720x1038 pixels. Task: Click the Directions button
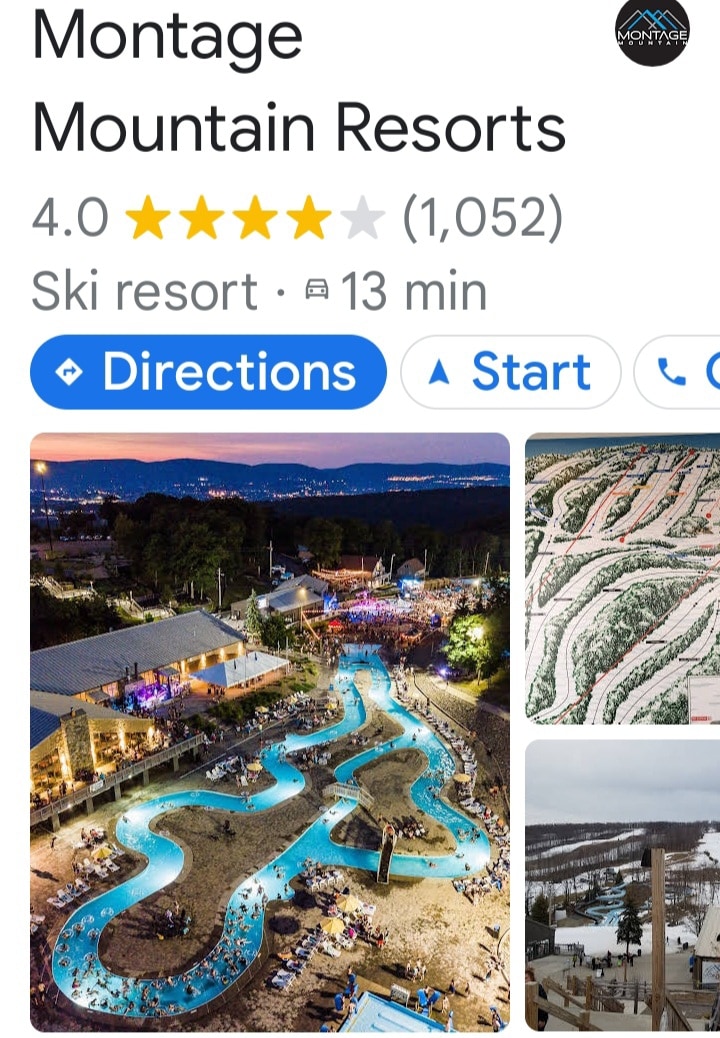tap(208, 372)
